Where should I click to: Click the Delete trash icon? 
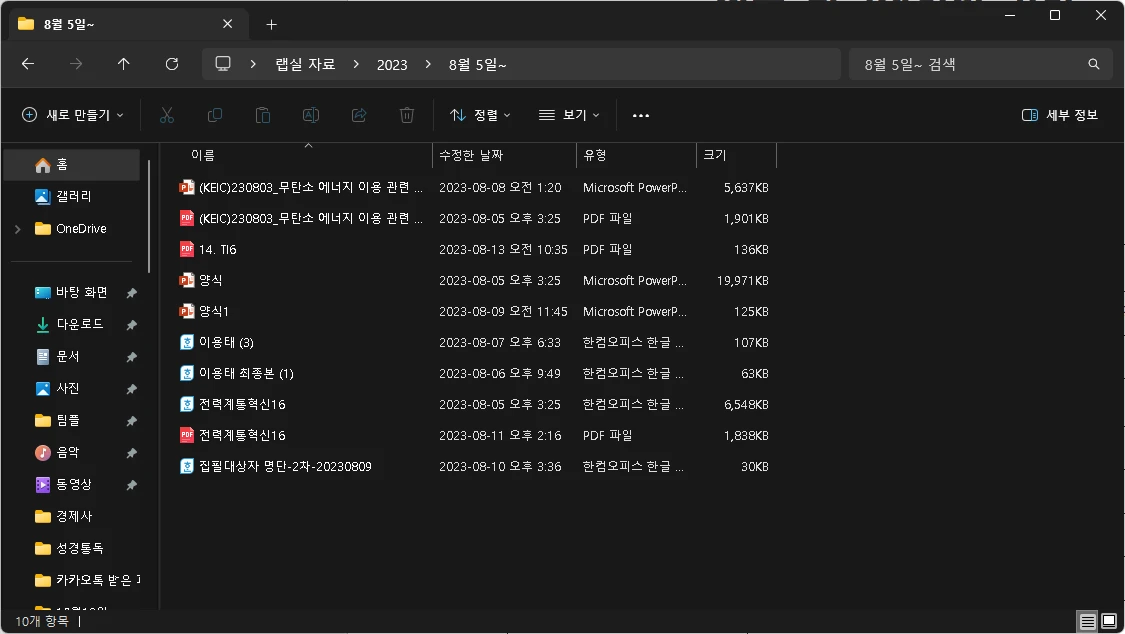(x=407, y=115)
